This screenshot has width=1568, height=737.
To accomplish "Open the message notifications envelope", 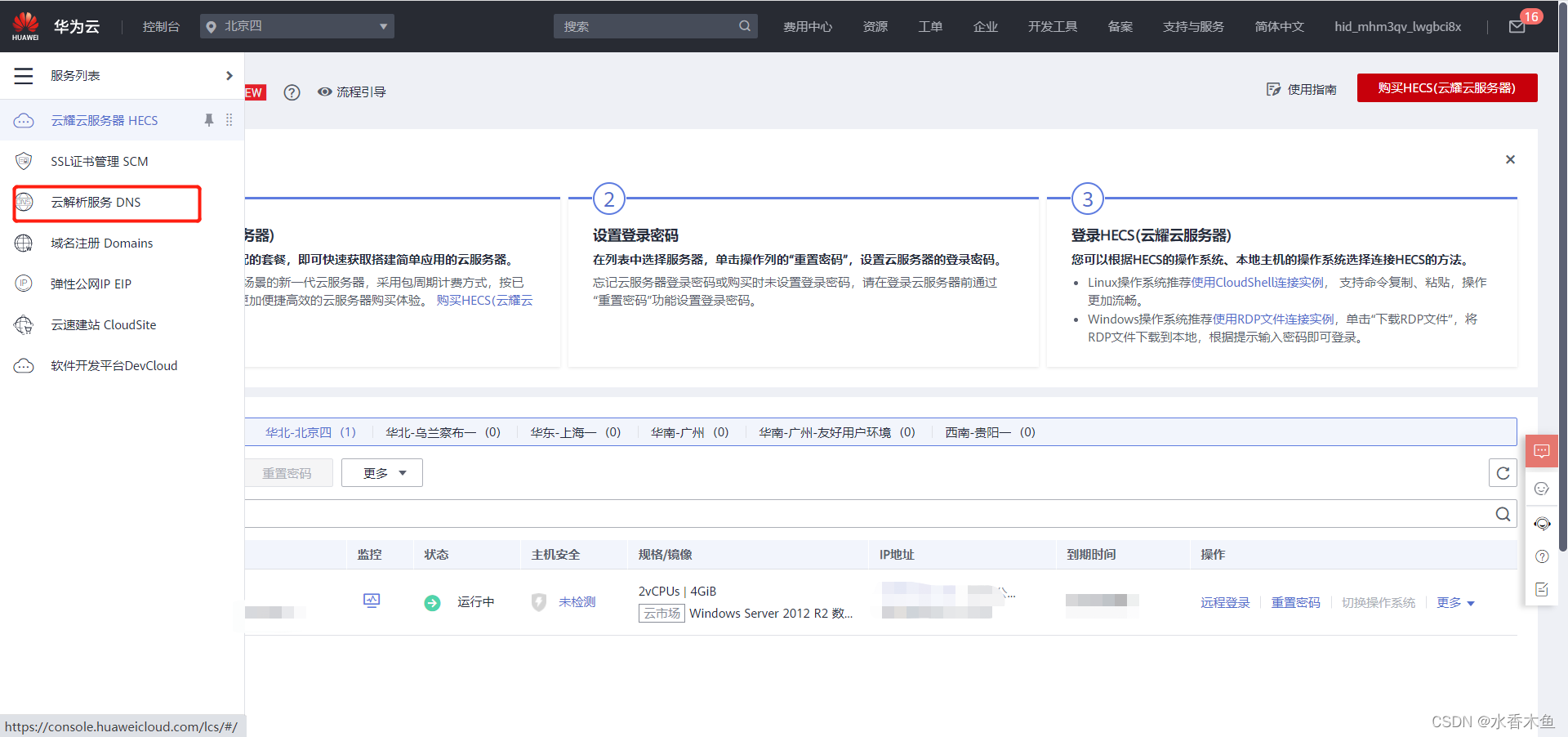I will 1517,25.
